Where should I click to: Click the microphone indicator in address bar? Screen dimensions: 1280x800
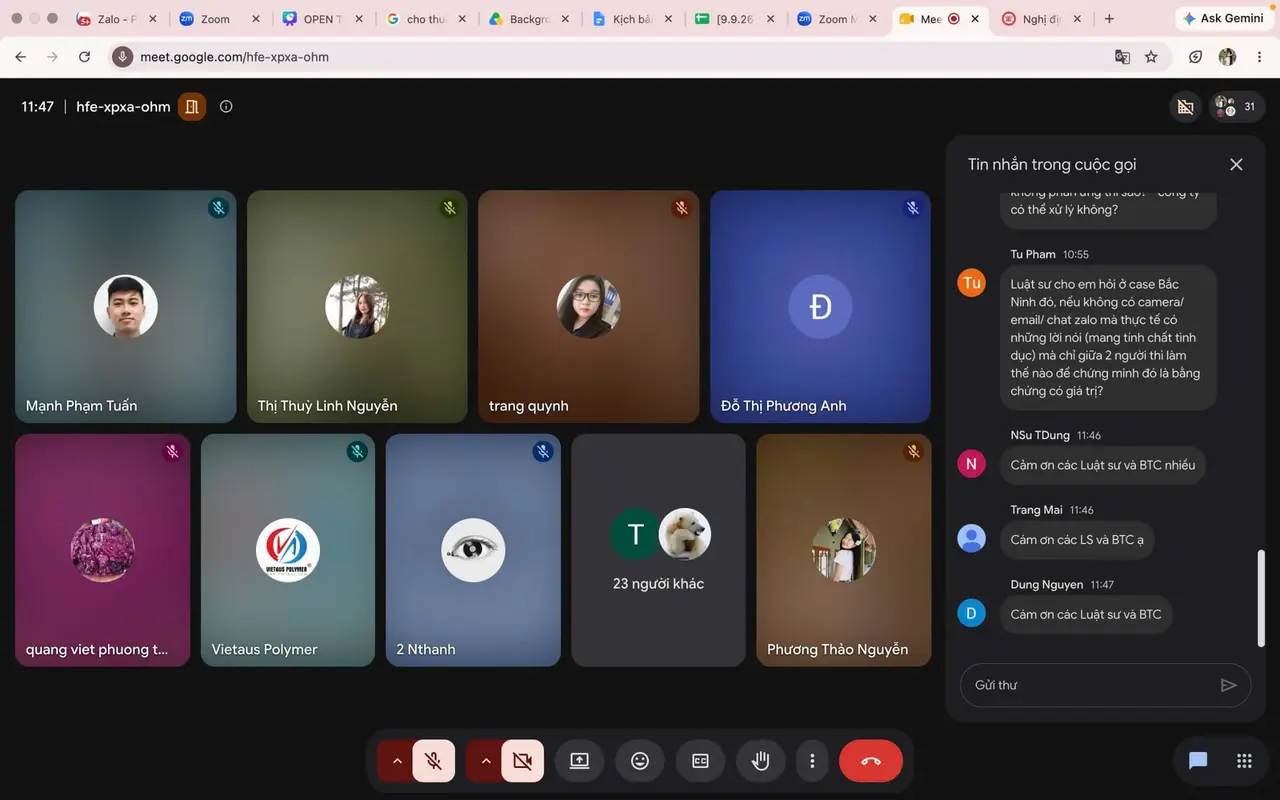[x=122, y=57]
